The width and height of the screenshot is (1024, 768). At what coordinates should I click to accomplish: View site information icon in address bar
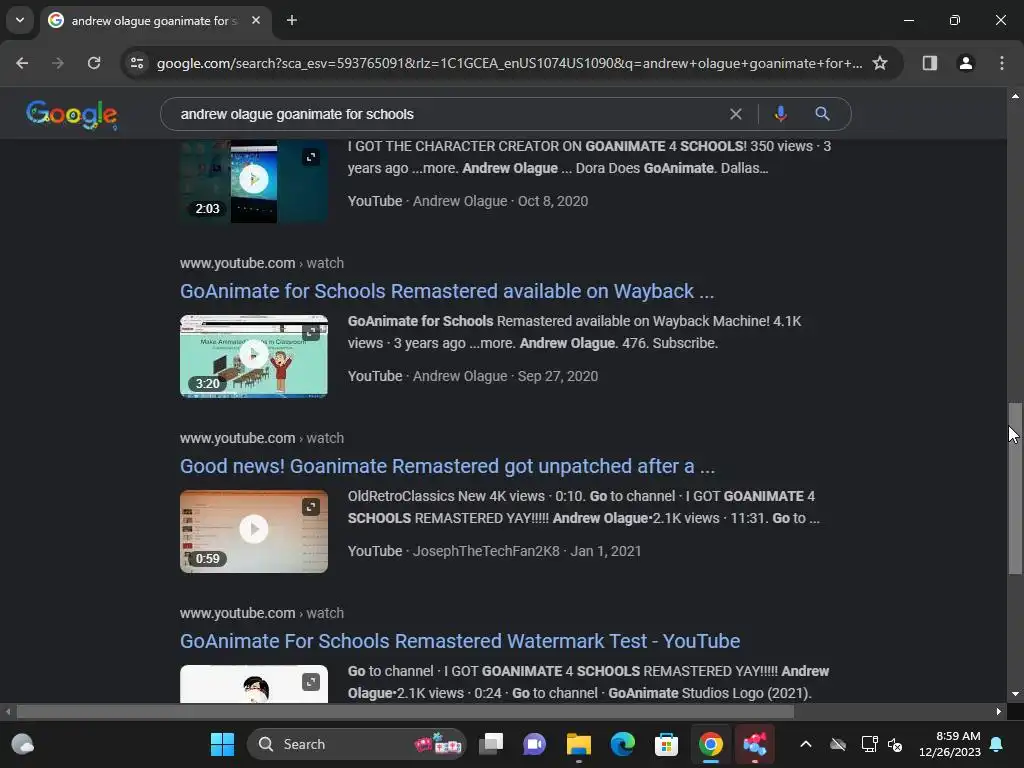pyautogui.click(x=137, y=63)
